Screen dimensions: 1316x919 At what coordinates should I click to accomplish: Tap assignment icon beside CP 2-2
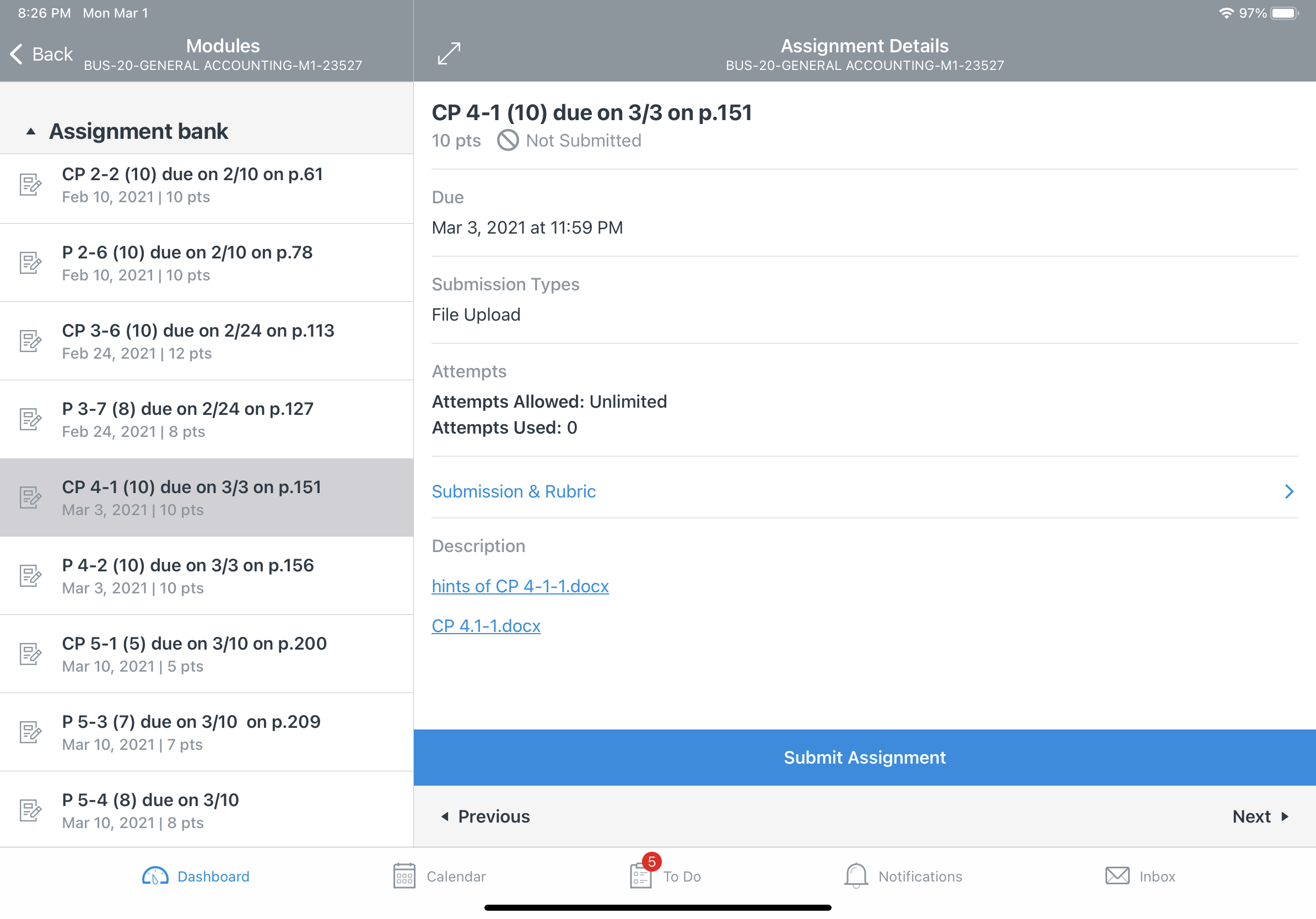[30, 185]
